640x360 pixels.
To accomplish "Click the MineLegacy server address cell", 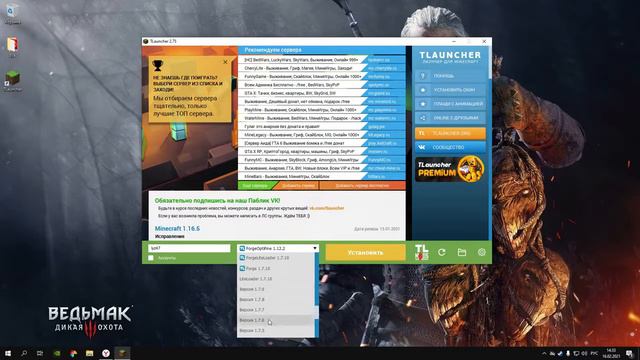I will [384, 135].
